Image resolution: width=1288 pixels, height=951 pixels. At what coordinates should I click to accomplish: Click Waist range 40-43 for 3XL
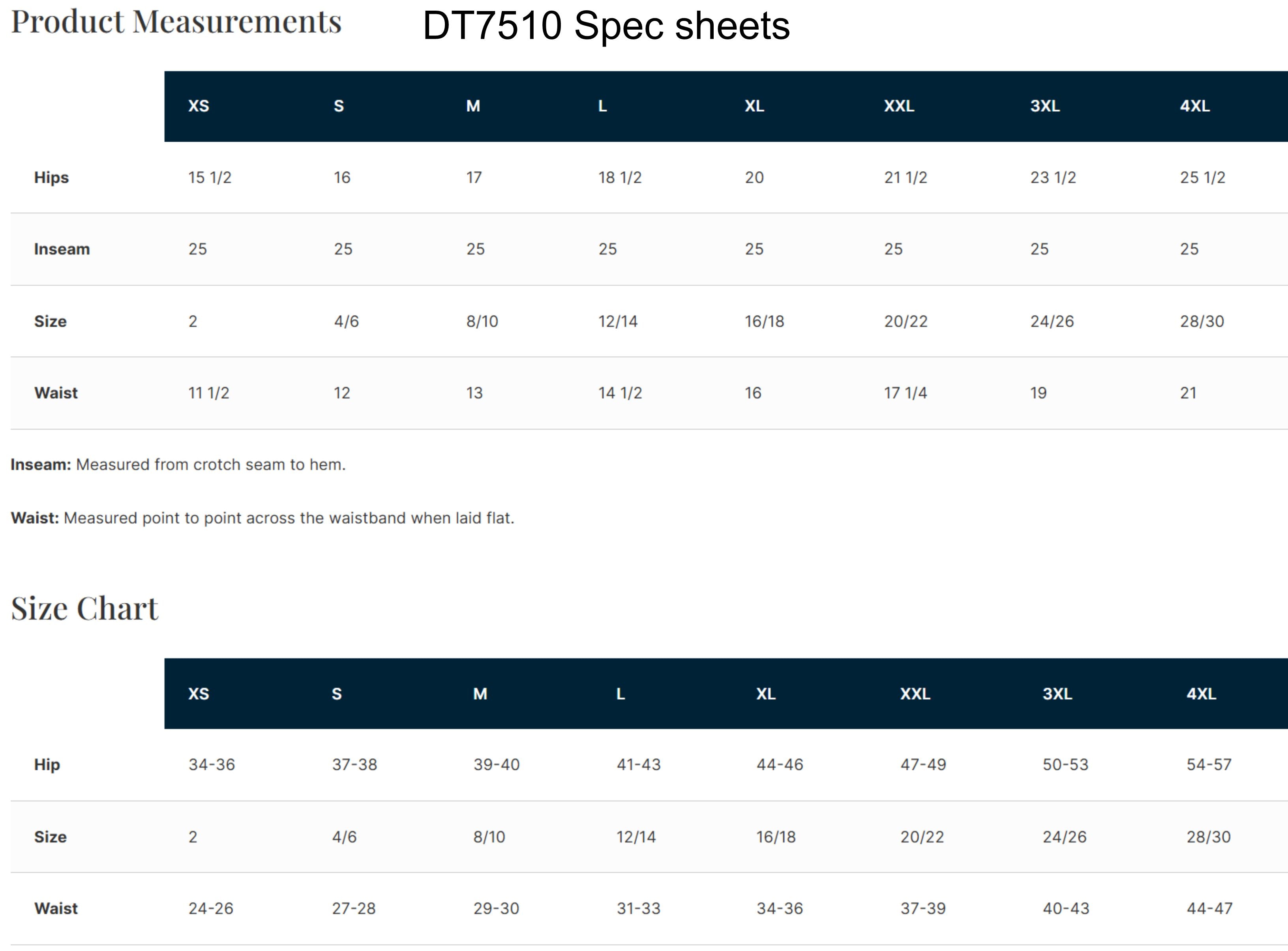(1066, 908)
